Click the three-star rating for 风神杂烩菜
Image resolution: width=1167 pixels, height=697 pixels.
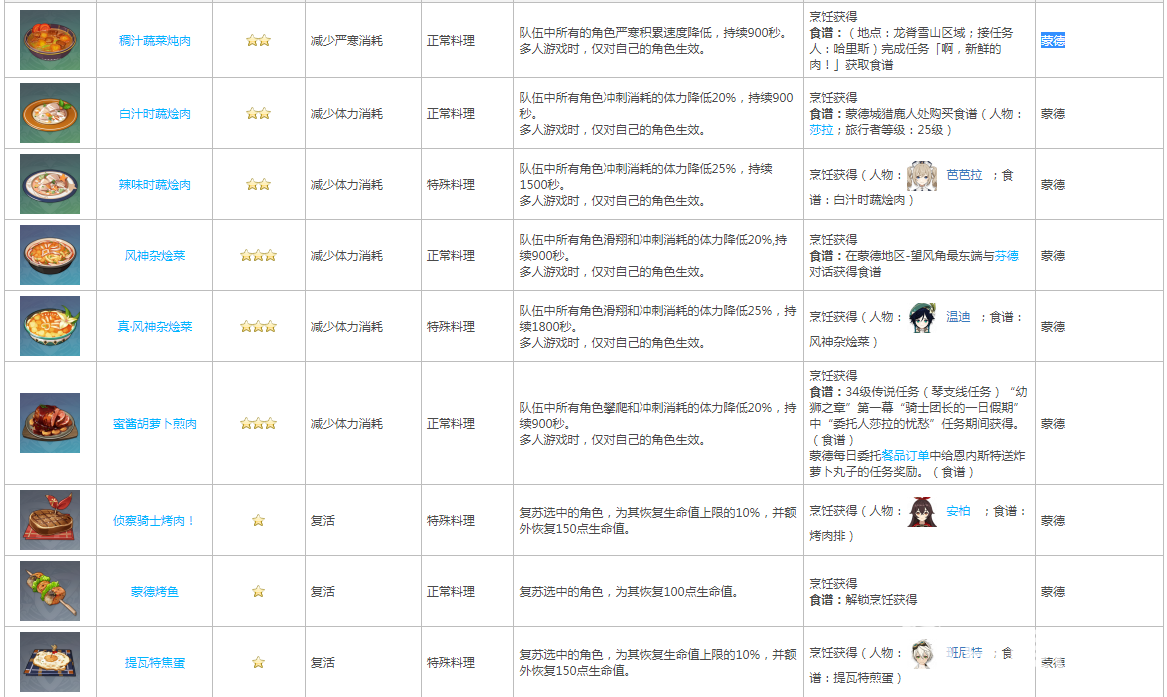258,256
